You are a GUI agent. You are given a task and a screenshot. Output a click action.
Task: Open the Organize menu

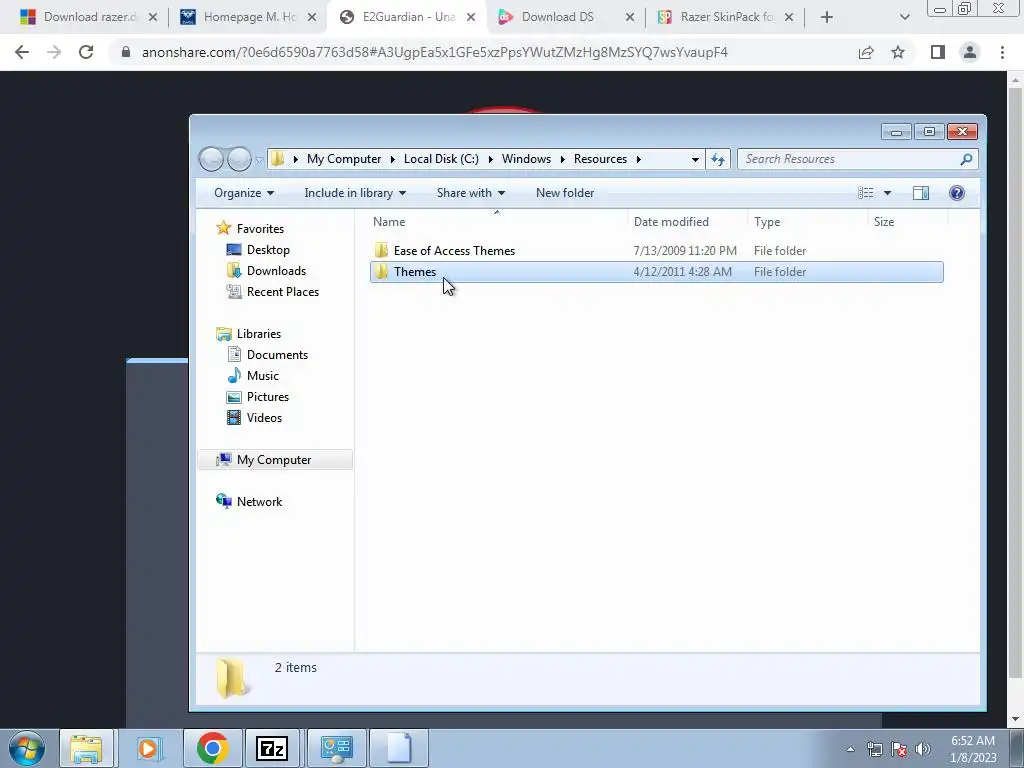click(x=244, y=193)
